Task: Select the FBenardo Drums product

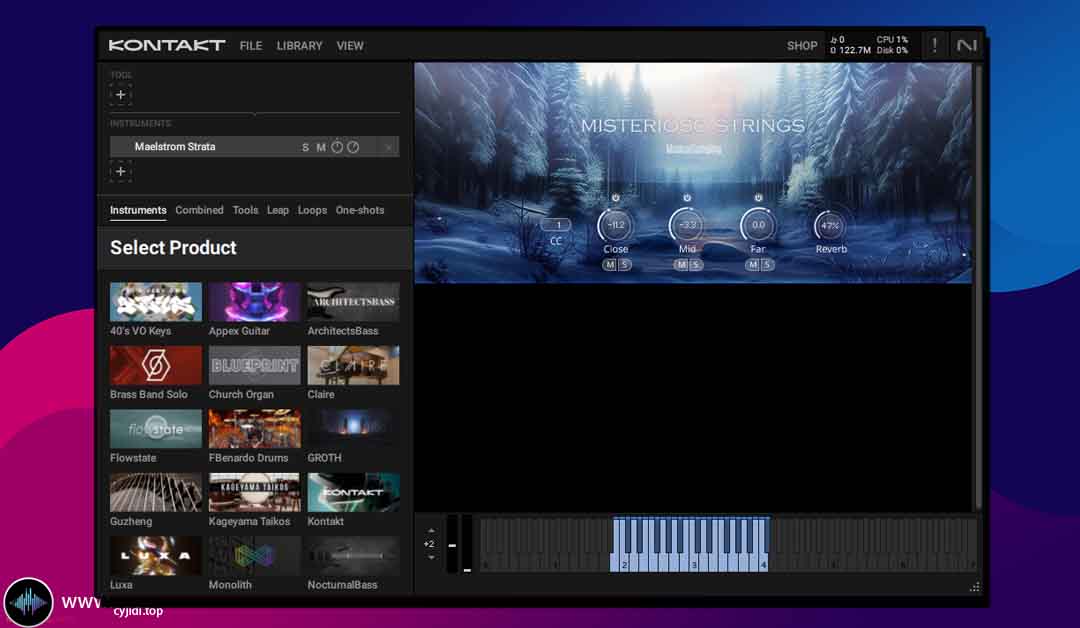Action: pos(254,436)
